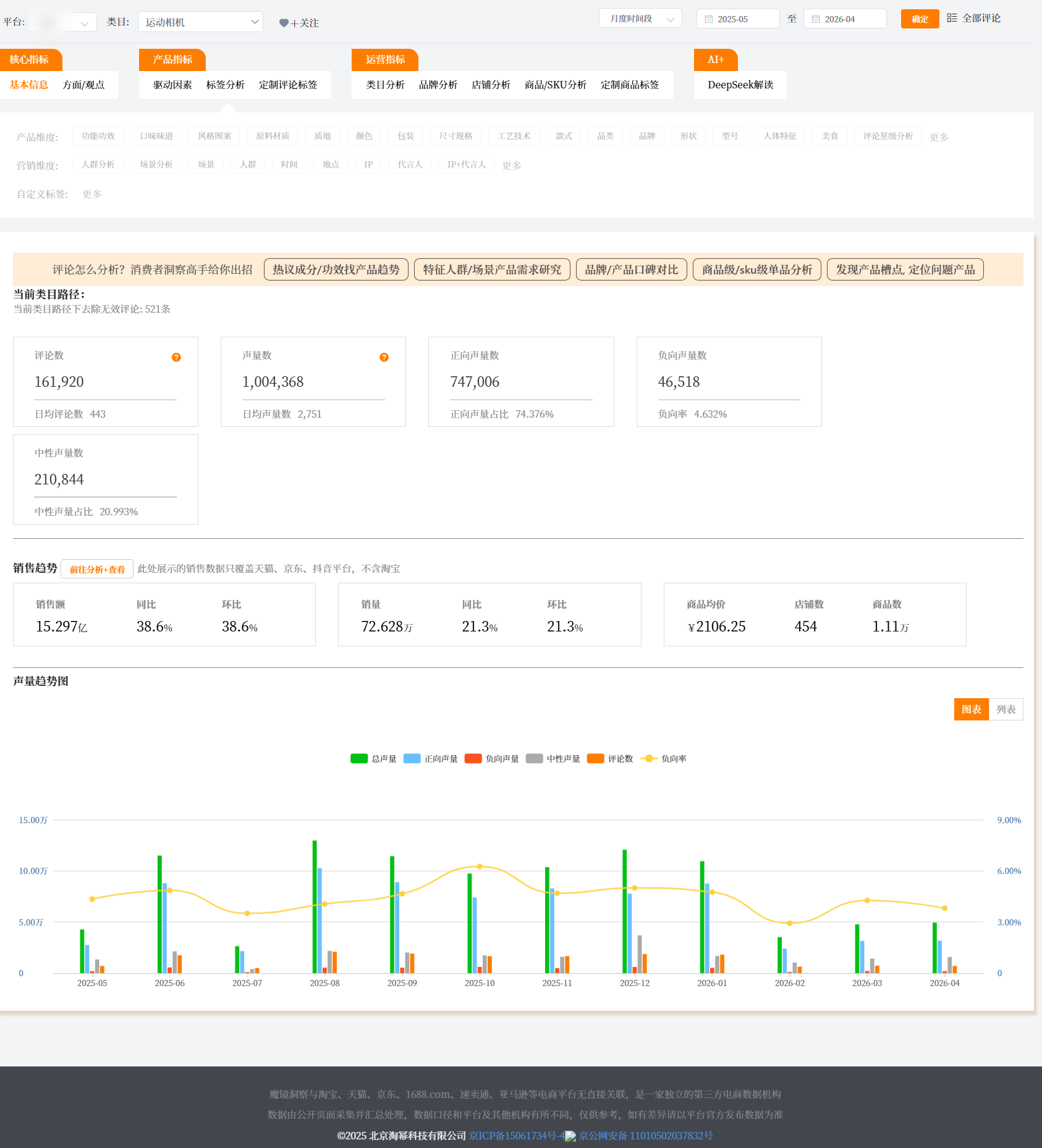Viewport: 1042px width, 1148px height.
Task: Click the orange 确定 confirm button
Action: [x=920, y=19]
